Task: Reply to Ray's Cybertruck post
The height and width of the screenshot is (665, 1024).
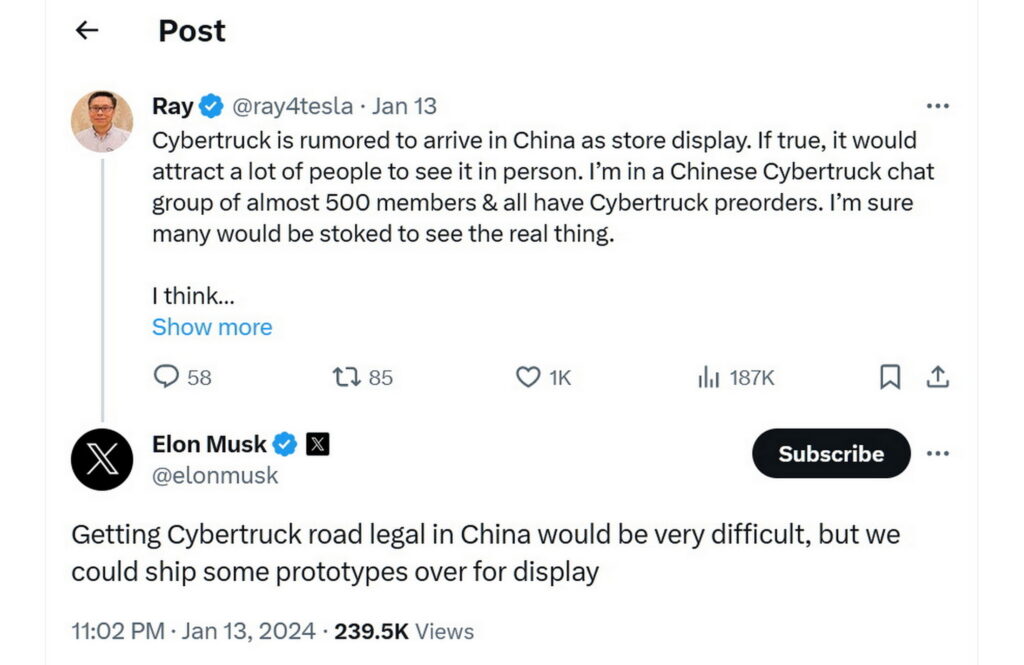Action: 166,377
